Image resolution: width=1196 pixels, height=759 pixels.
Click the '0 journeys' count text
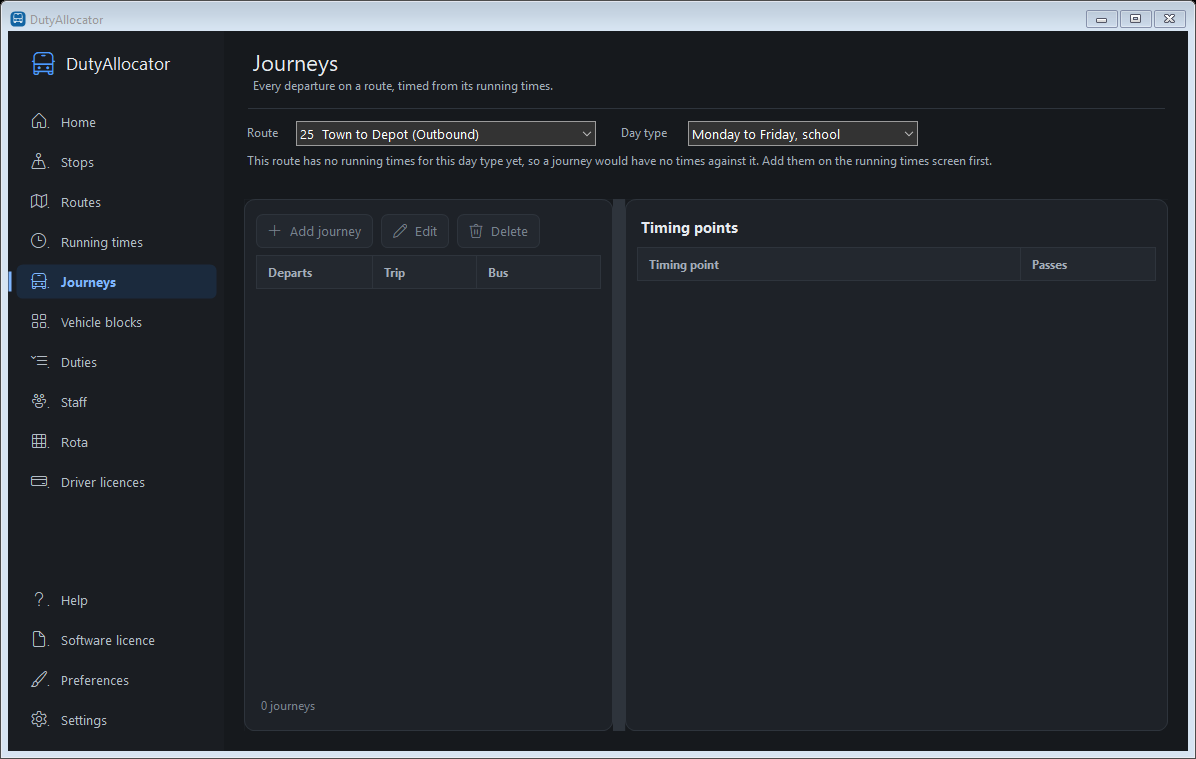click(x=288, y=706)
